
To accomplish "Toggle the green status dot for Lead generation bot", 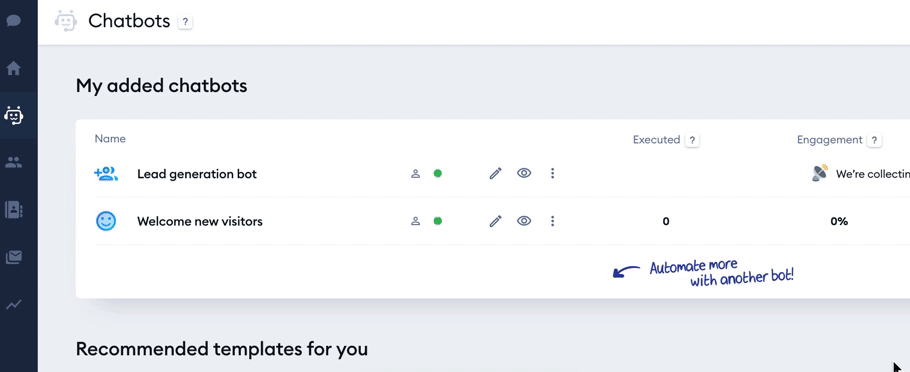I will [438, 173].
